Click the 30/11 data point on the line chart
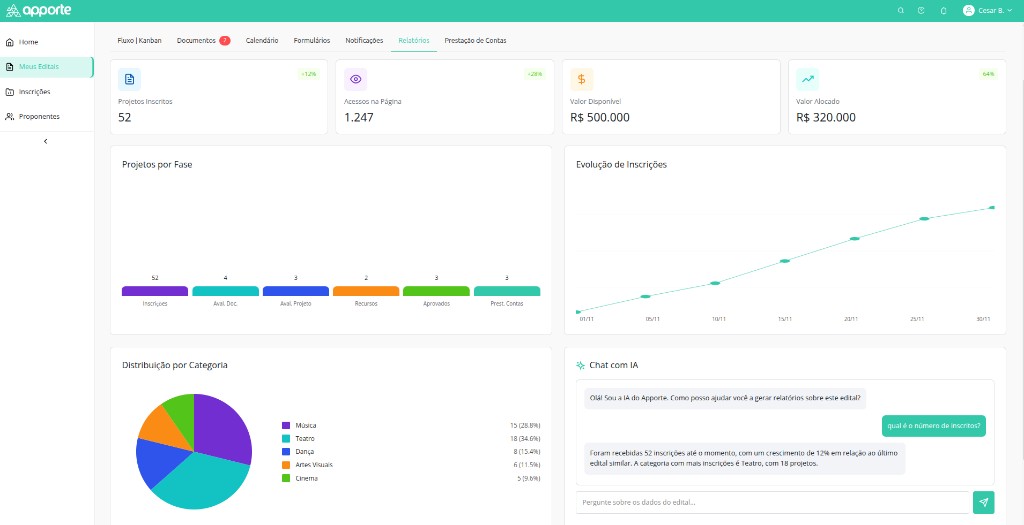Image resolution: width=1024 pixels, height=525 pixels. pyautogui.click(x=992, y=208)
